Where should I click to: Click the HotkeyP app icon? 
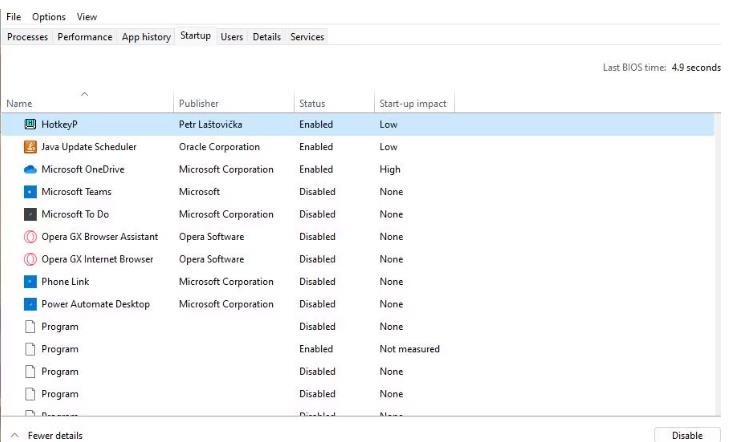click(30, 124)
